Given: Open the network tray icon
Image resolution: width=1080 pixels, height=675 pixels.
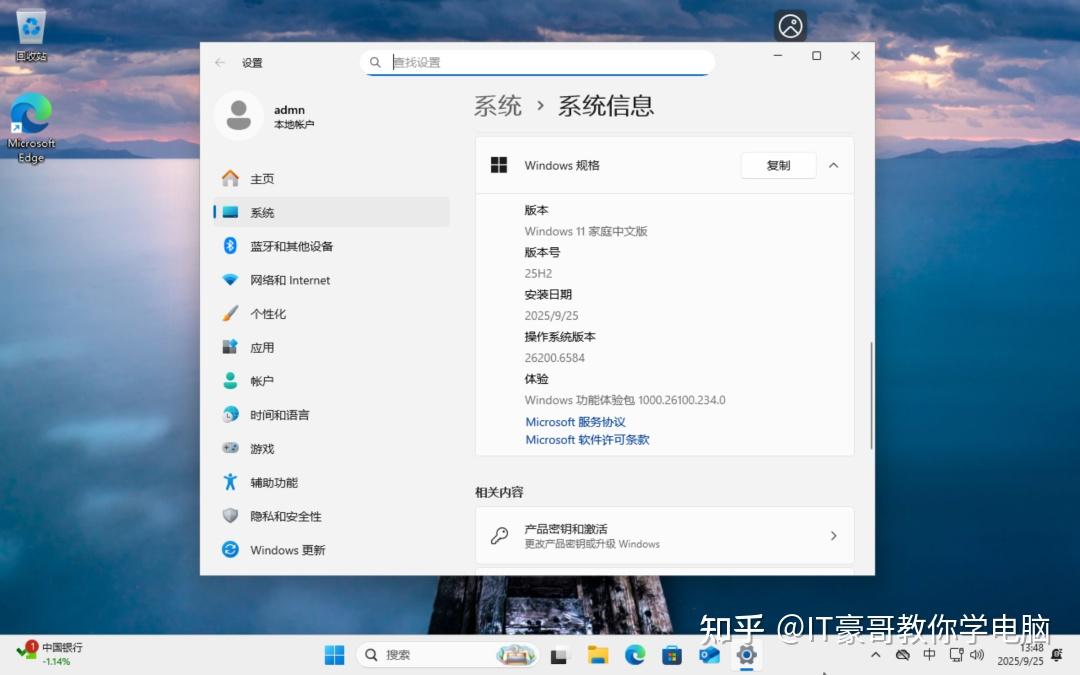Looking at the screenshot, I should [x=957, y=654].
